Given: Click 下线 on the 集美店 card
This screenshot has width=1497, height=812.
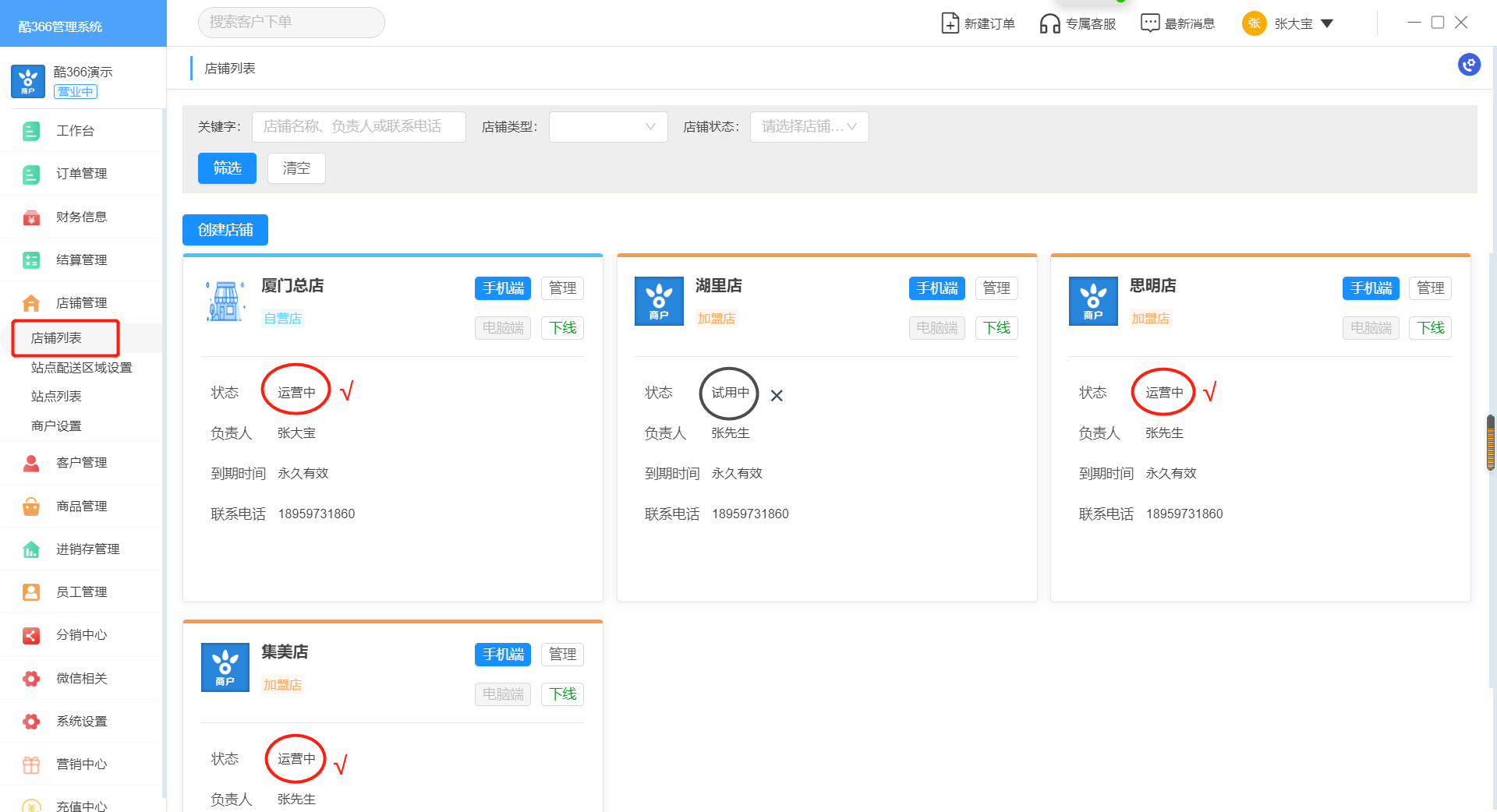Looking at the screenshot, I should coord(562,694).
